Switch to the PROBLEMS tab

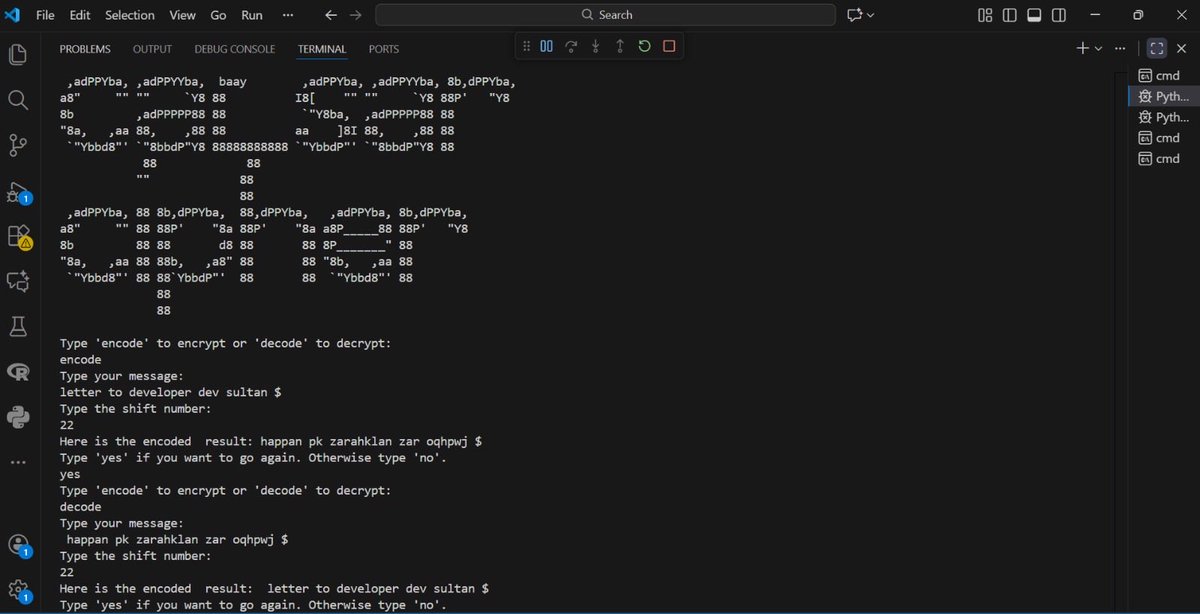tap(85, 49)
